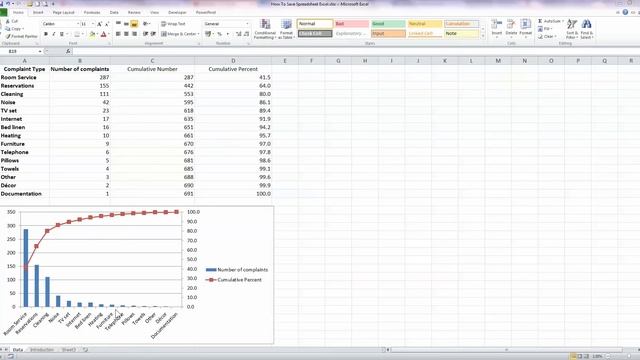Click the Decrease Font Size icon
The image size is (640, 360).
(107, 24)
